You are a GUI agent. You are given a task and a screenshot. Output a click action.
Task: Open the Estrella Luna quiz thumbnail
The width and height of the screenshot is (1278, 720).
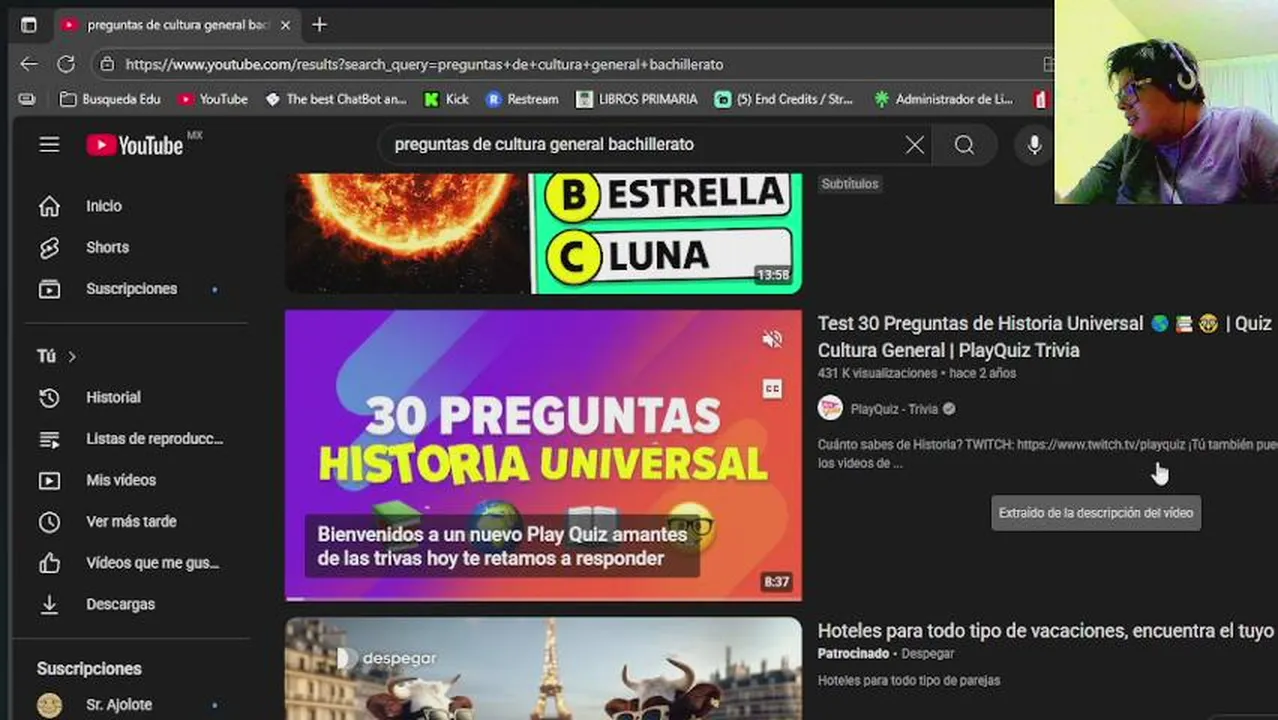tap(543, 233)
